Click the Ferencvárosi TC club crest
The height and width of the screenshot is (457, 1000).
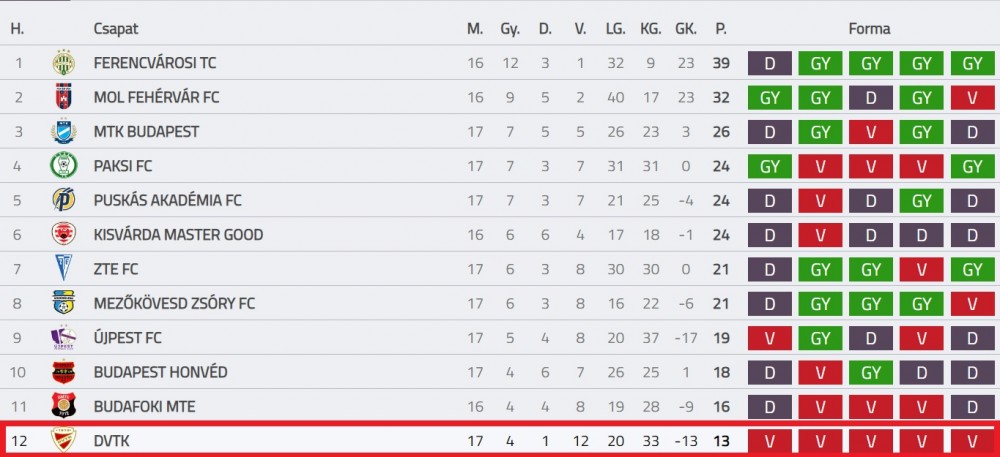[x=64, y=62]
